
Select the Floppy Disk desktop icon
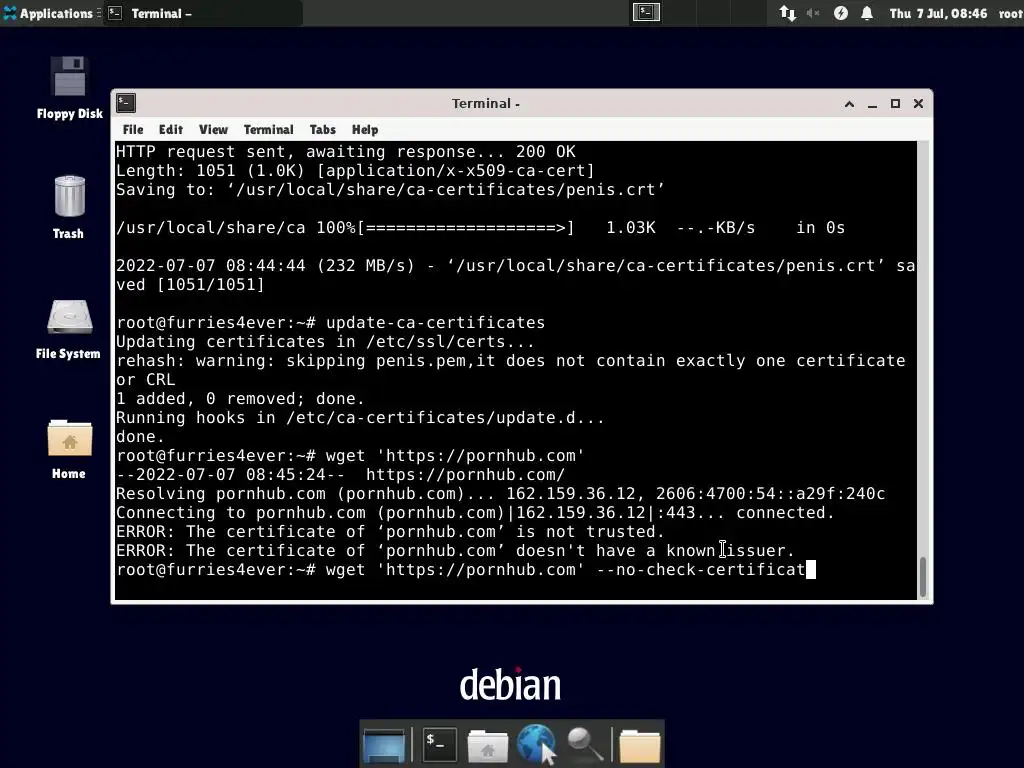69,88
